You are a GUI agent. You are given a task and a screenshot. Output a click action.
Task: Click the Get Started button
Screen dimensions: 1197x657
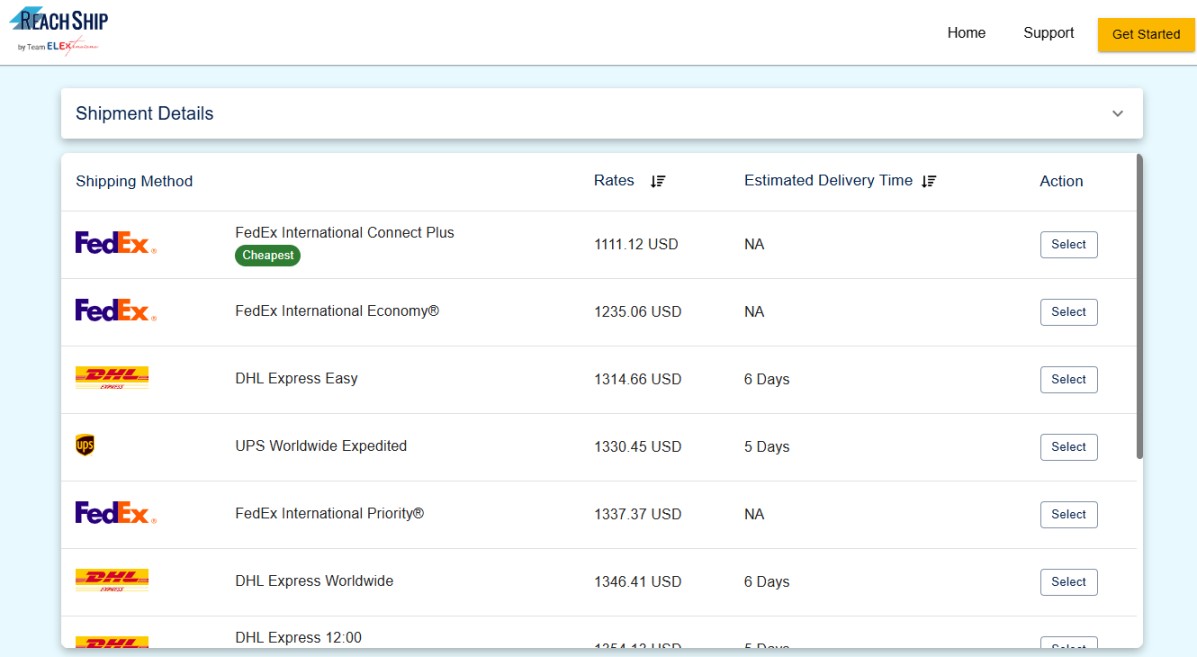click(1146, 34)
